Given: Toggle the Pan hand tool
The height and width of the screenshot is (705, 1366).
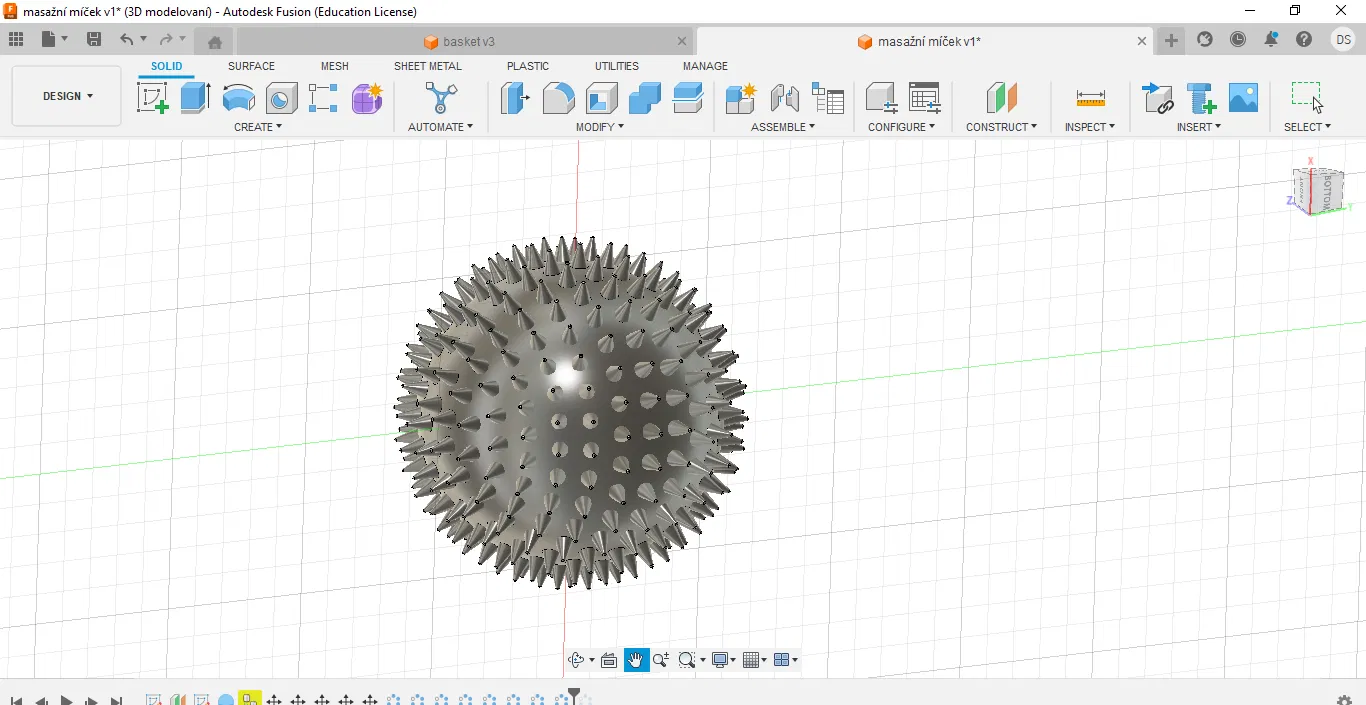Looking at the screenshot, I should tap(636, 660).
